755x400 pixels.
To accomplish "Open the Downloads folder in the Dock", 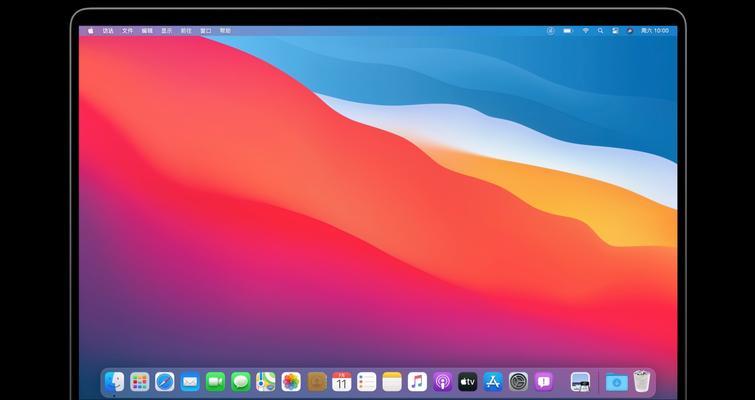I will pyautogui.click(x=617, y=382).
